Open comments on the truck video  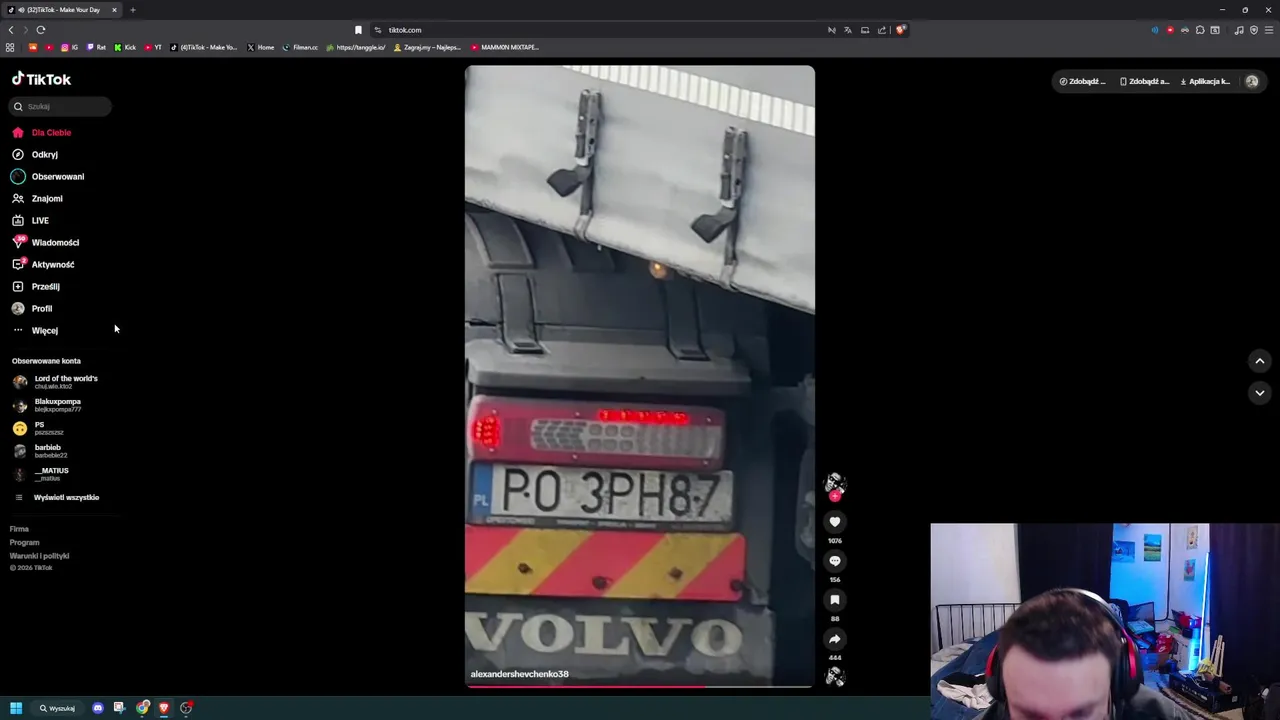[x=835, y=561]
